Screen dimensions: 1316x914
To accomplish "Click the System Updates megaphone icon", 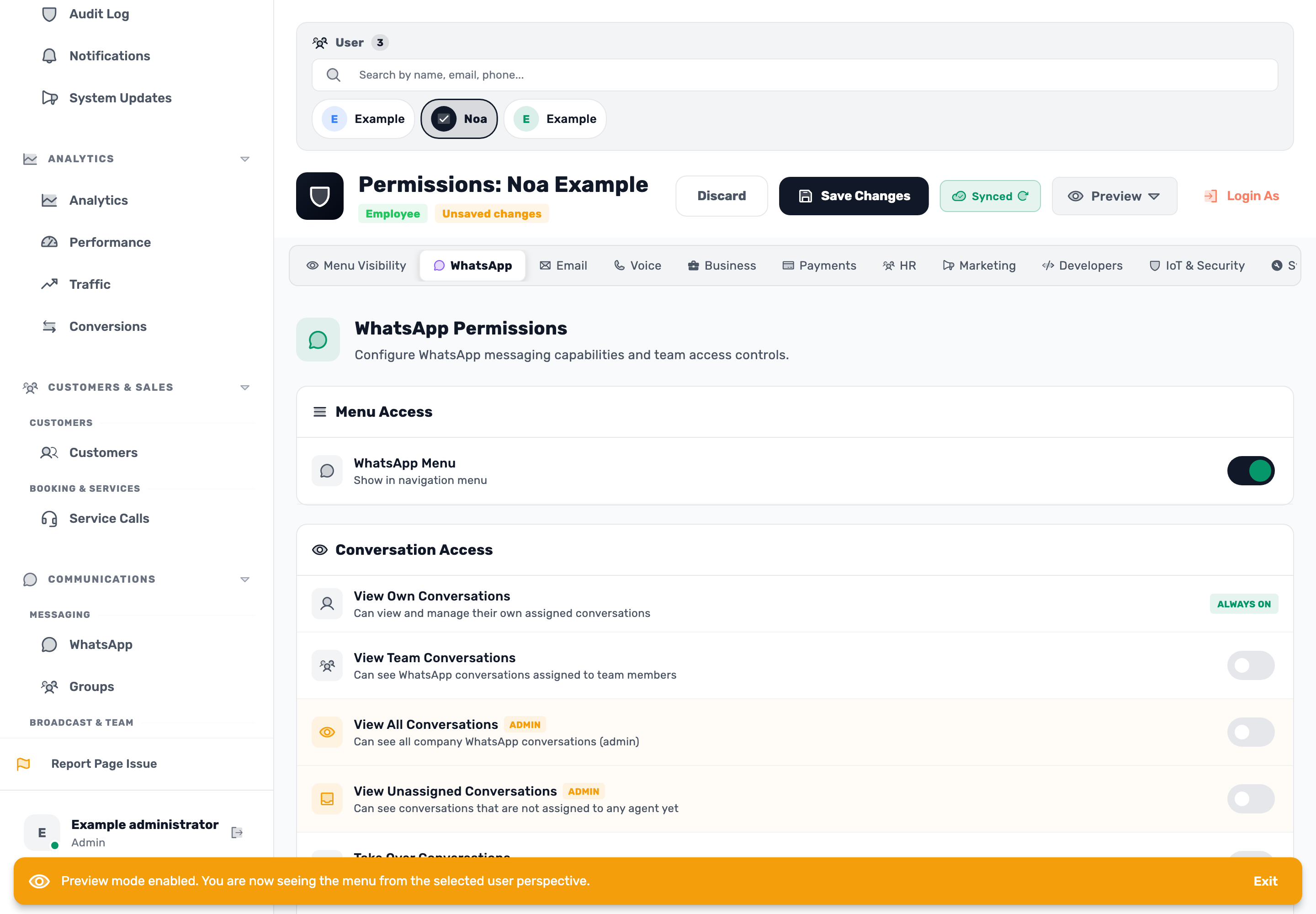I will click(49, 98).
